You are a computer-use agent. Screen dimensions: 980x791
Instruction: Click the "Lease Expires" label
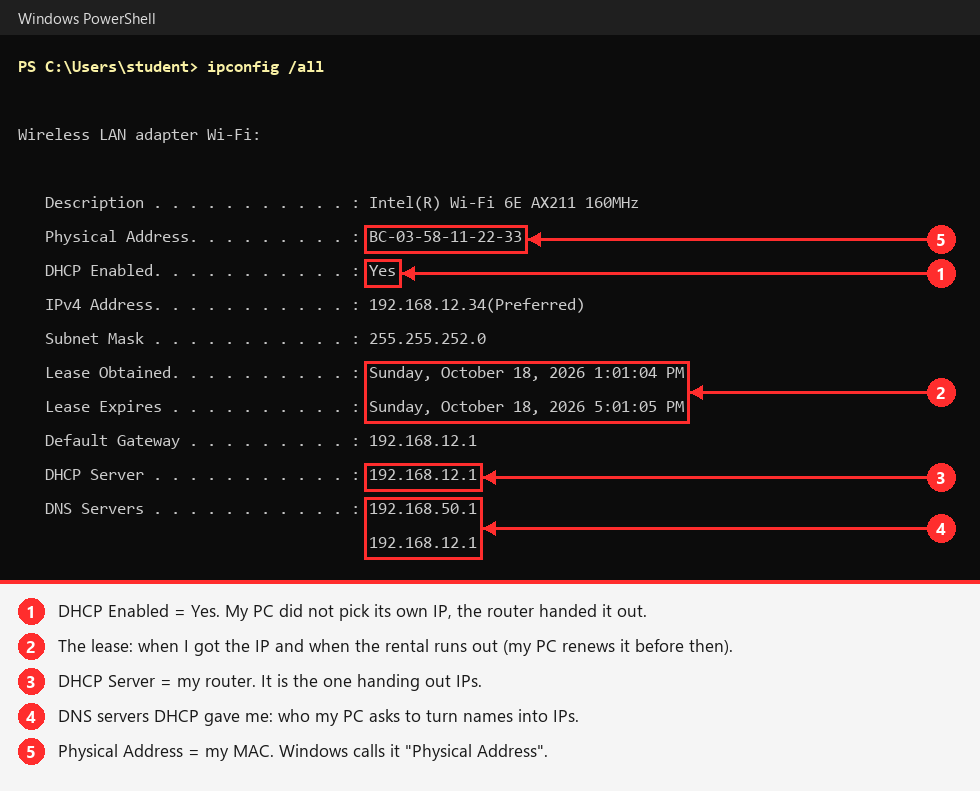[103, 407]
